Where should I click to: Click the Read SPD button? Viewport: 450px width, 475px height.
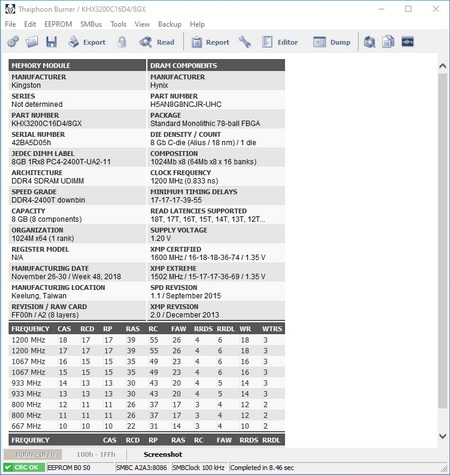click(x=157, y=42)
